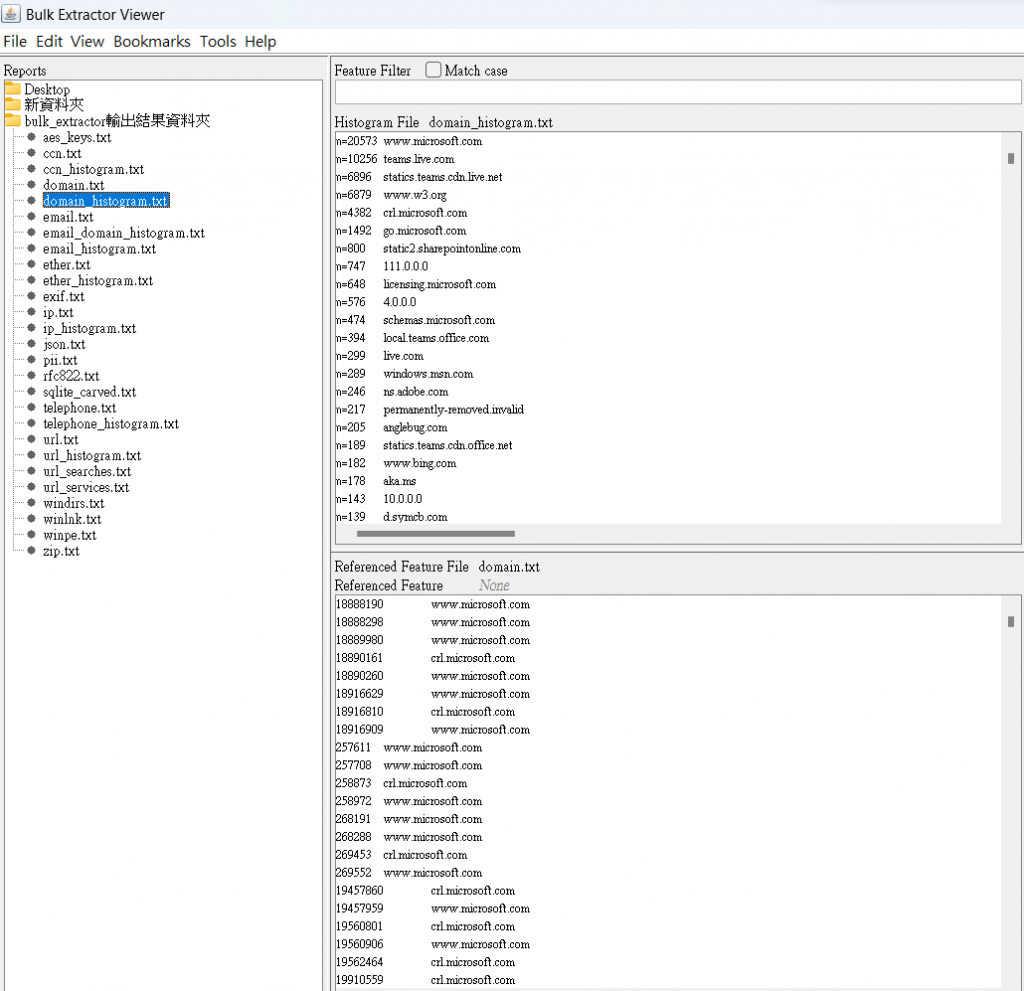Select telephone.txt report

click(80, 408)
